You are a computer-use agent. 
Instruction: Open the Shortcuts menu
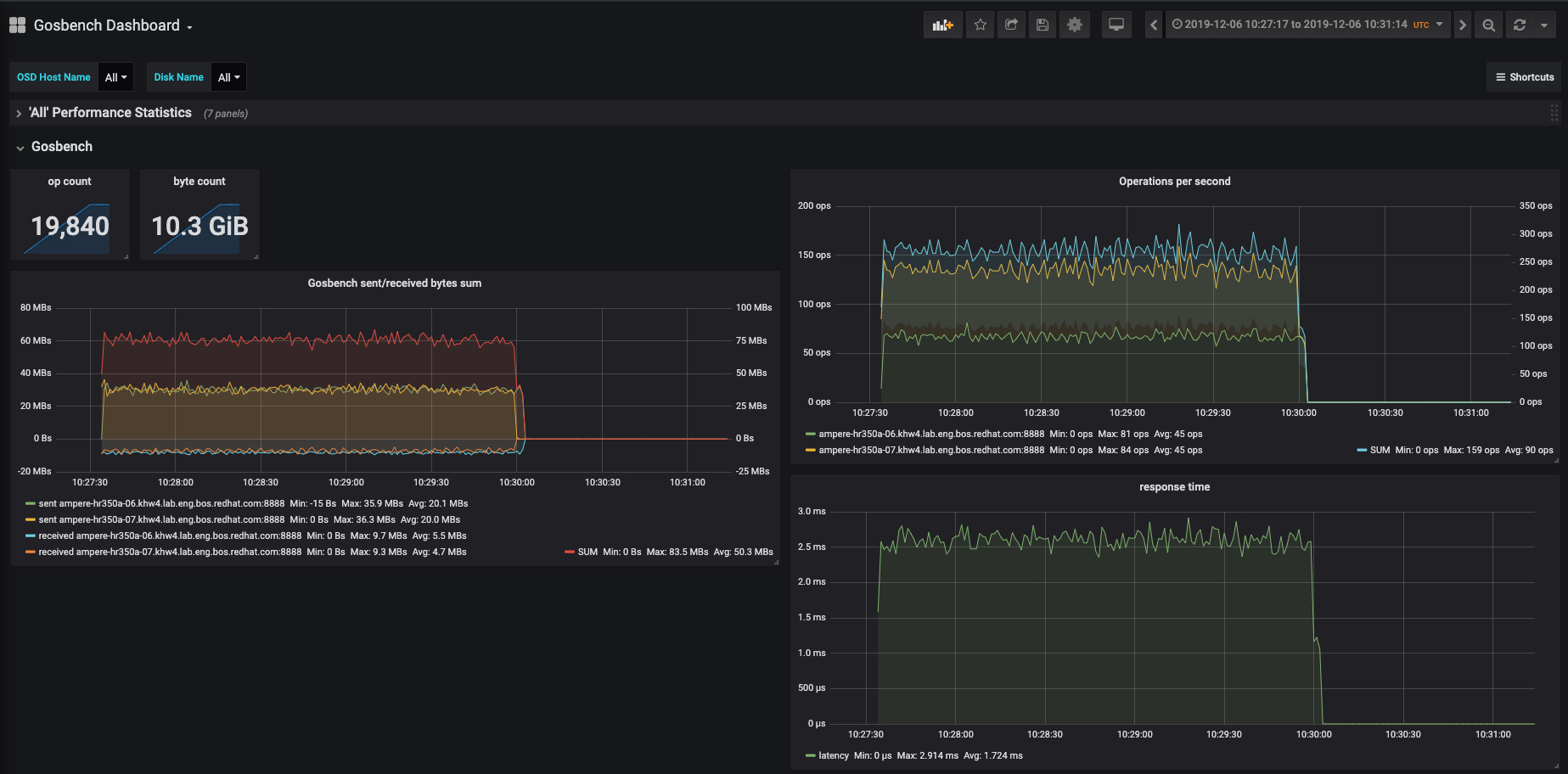click(x=1525, y=77)
